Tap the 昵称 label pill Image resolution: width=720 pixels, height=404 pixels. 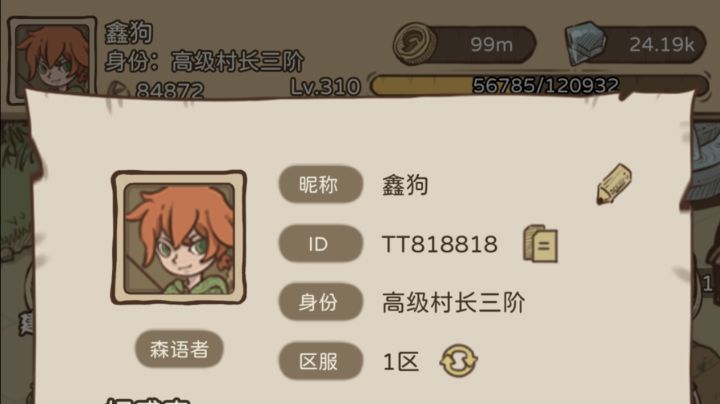tap(321, 185)
